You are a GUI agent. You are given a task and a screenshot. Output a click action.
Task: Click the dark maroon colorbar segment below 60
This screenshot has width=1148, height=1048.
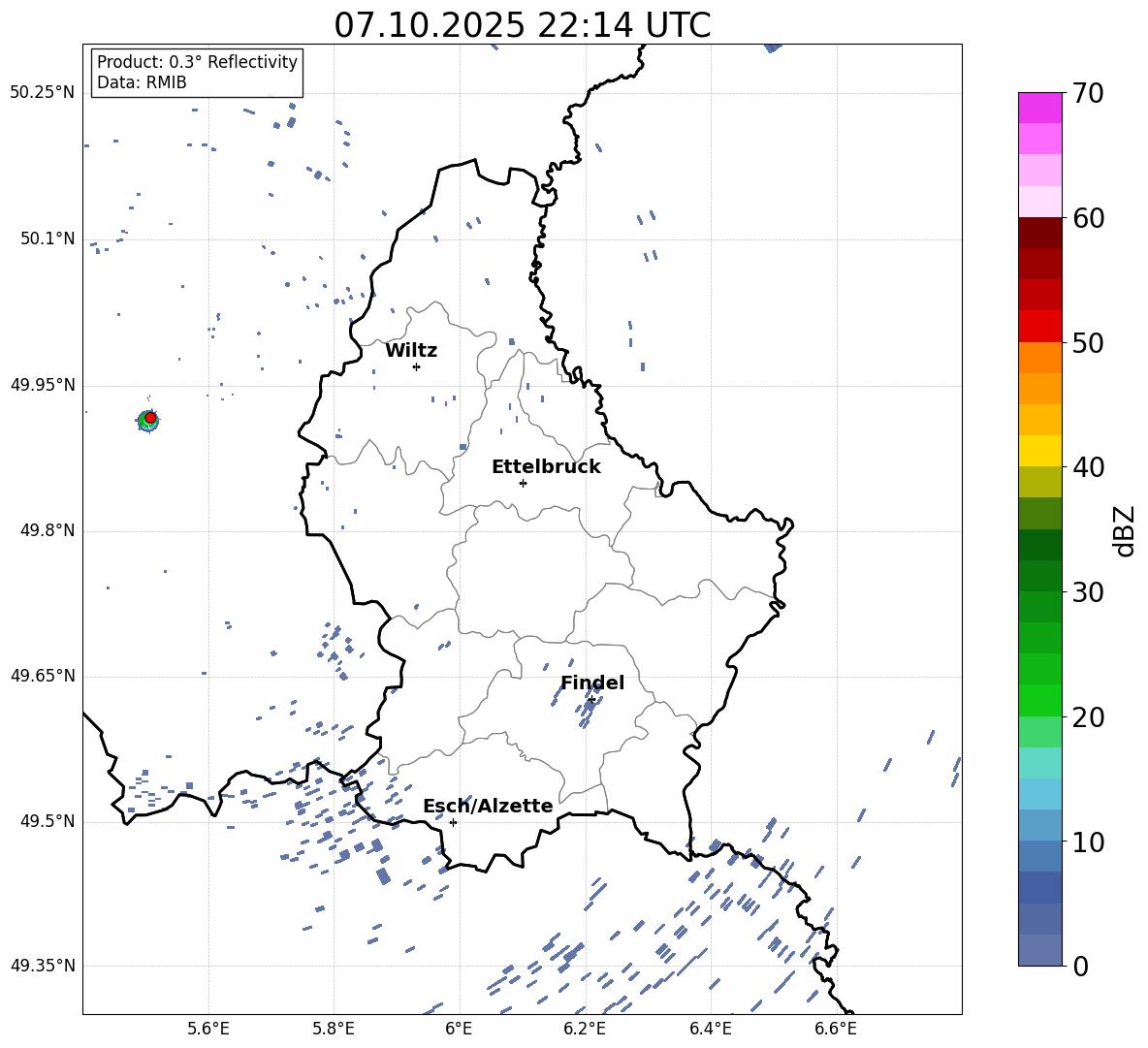click(1040, 233)
